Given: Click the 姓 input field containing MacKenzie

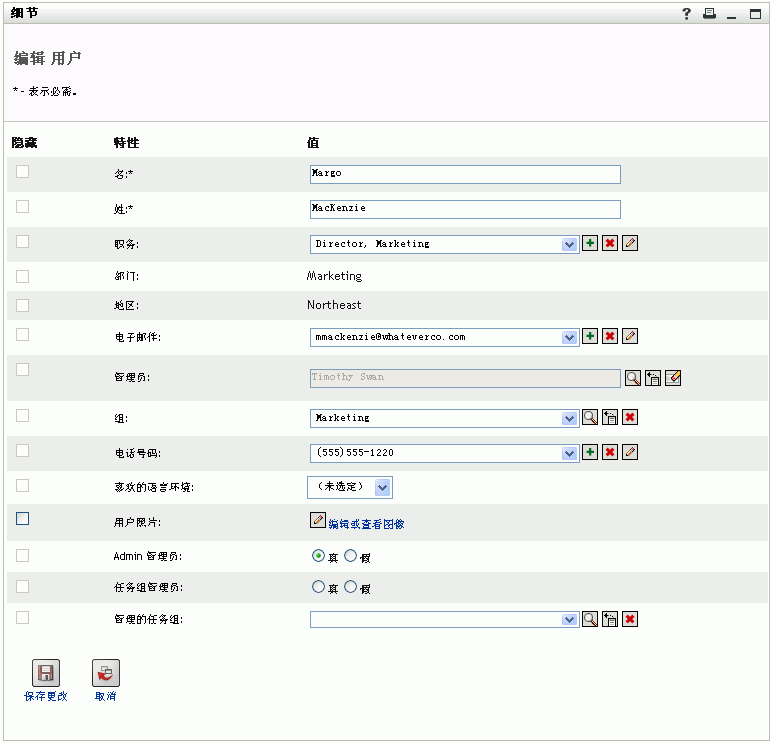Looking at the screenshot, I should click(x=465, y=209).
